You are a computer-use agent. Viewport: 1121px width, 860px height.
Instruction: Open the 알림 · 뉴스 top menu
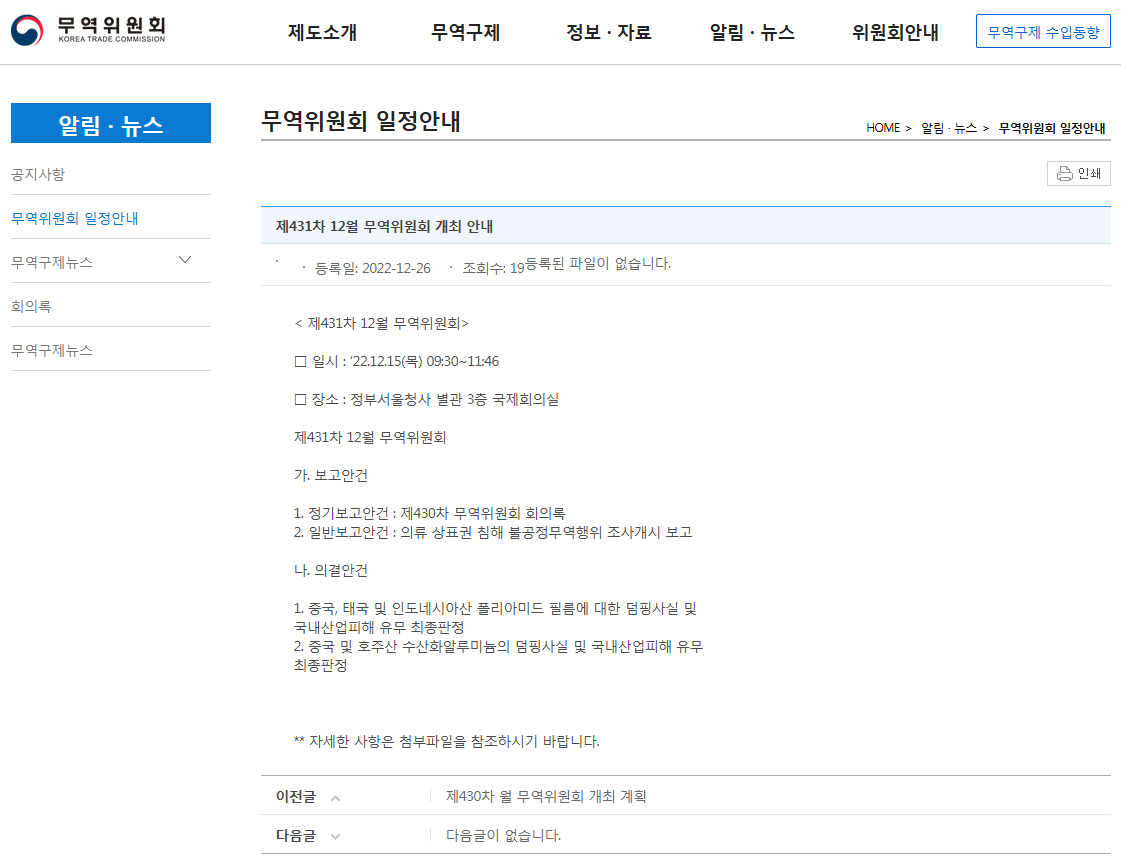point(752,32)
